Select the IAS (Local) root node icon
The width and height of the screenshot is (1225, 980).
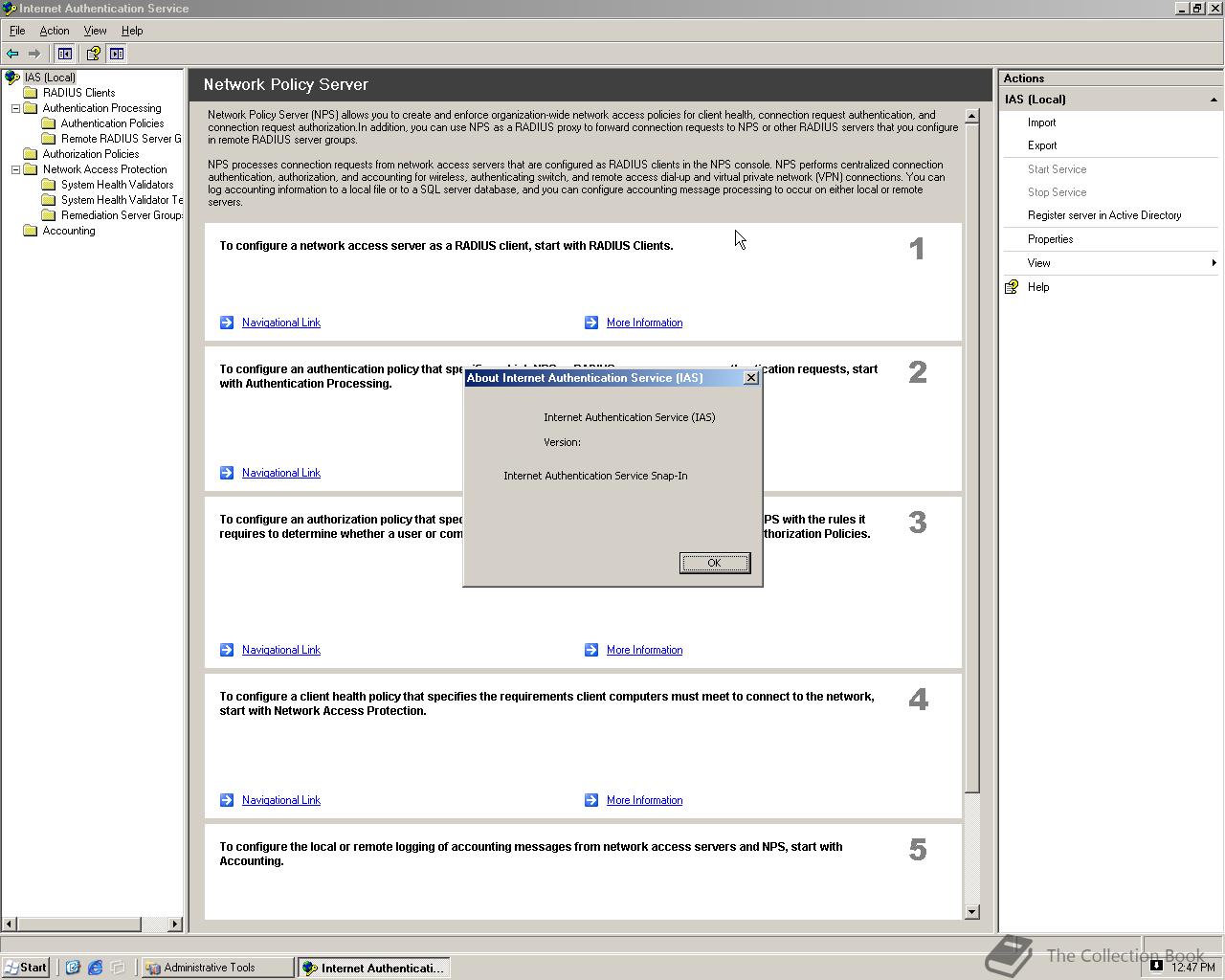click(x=11, y=78)
